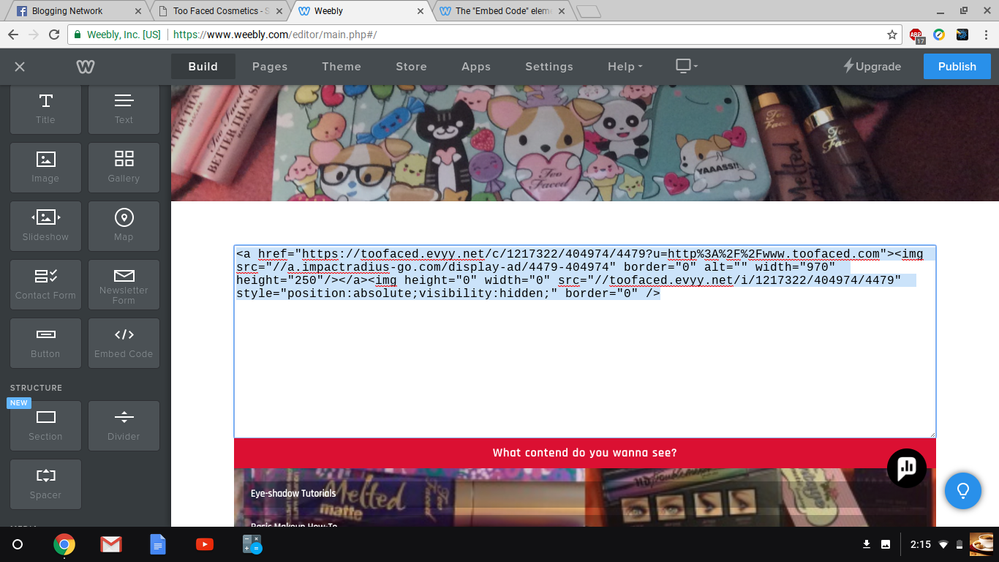Viewport: 999px width, 562px height.
Task: Select the Title element
Action: 45,109
